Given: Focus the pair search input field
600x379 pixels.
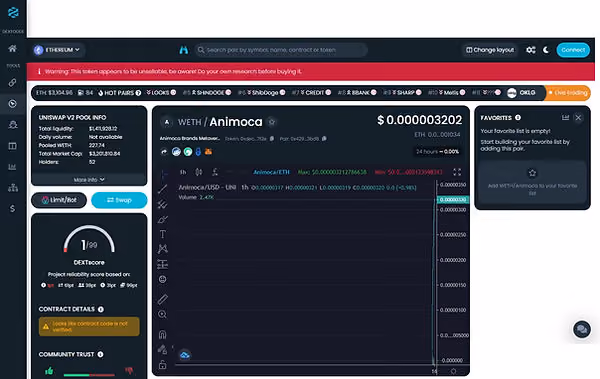Looking at the screenshot, I should click(x=281, y=50).
